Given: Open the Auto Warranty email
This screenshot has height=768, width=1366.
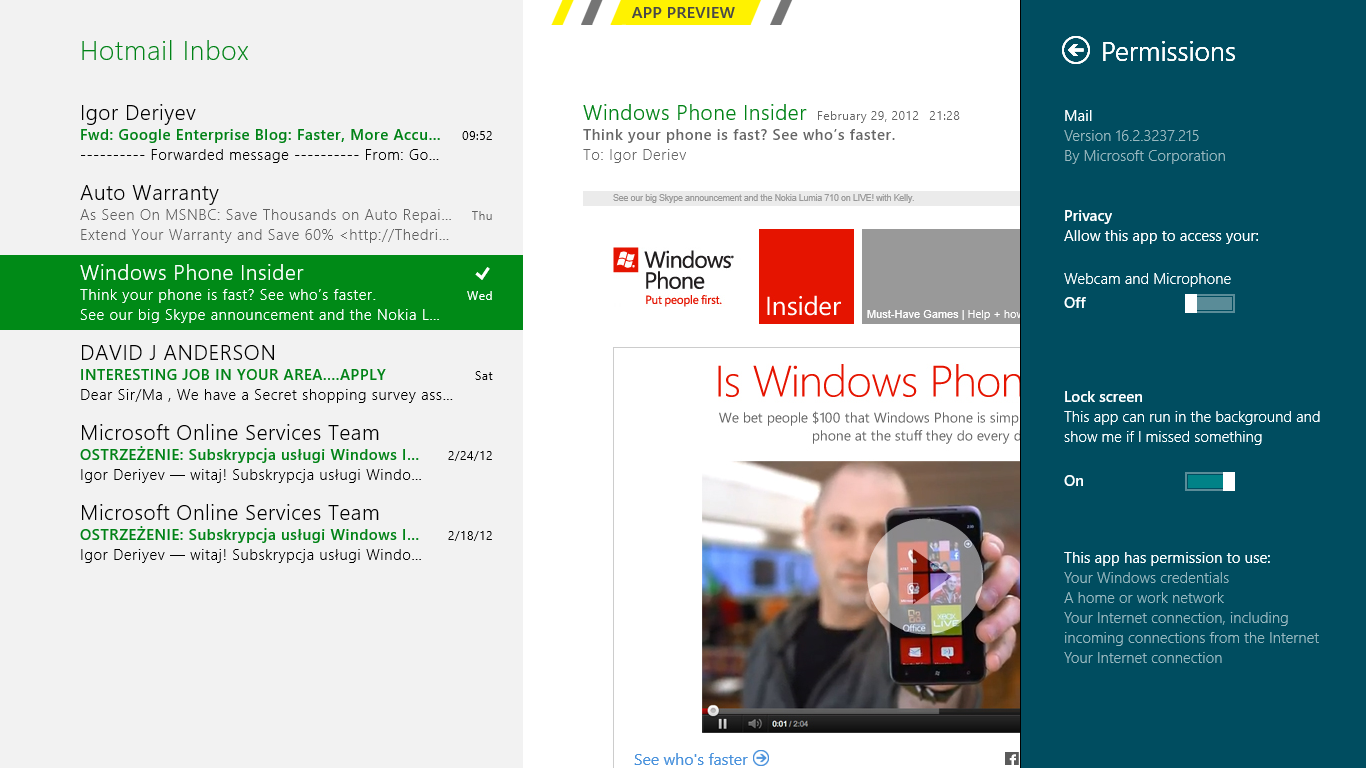Looking at the screenshot, I should click(261, 213).
